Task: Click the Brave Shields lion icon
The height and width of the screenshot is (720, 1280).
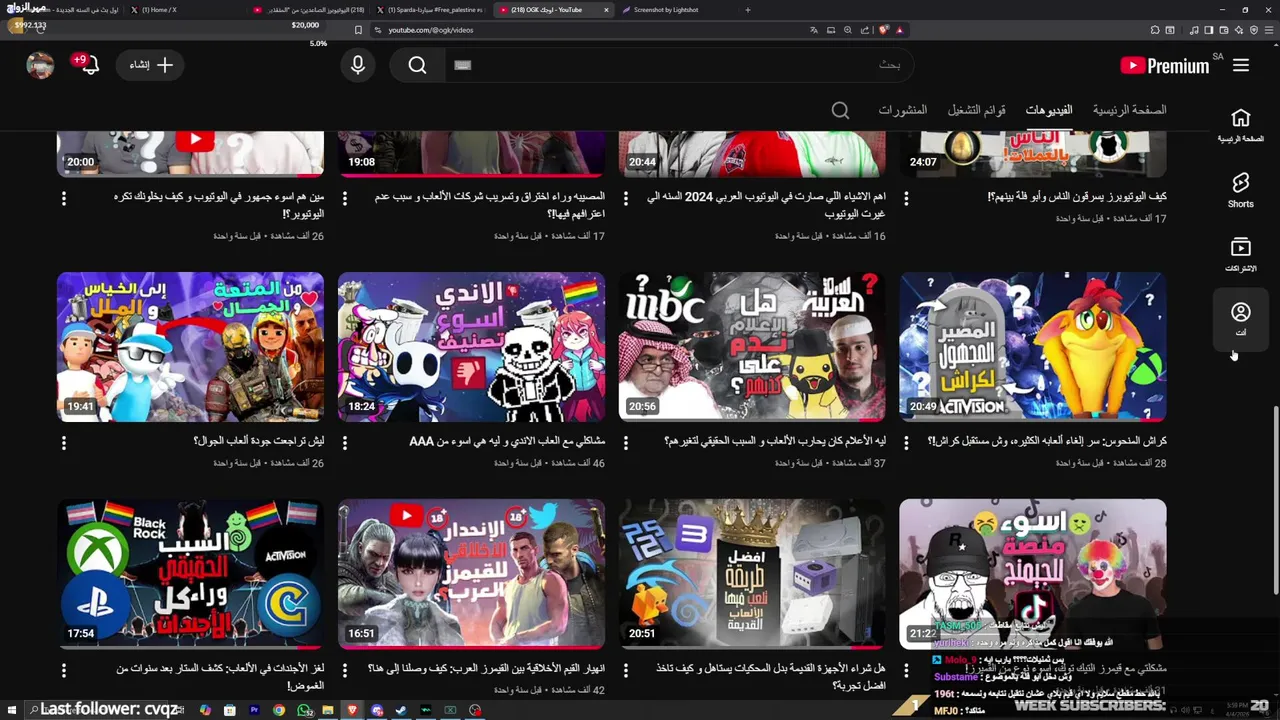Action: coord(884,30)
